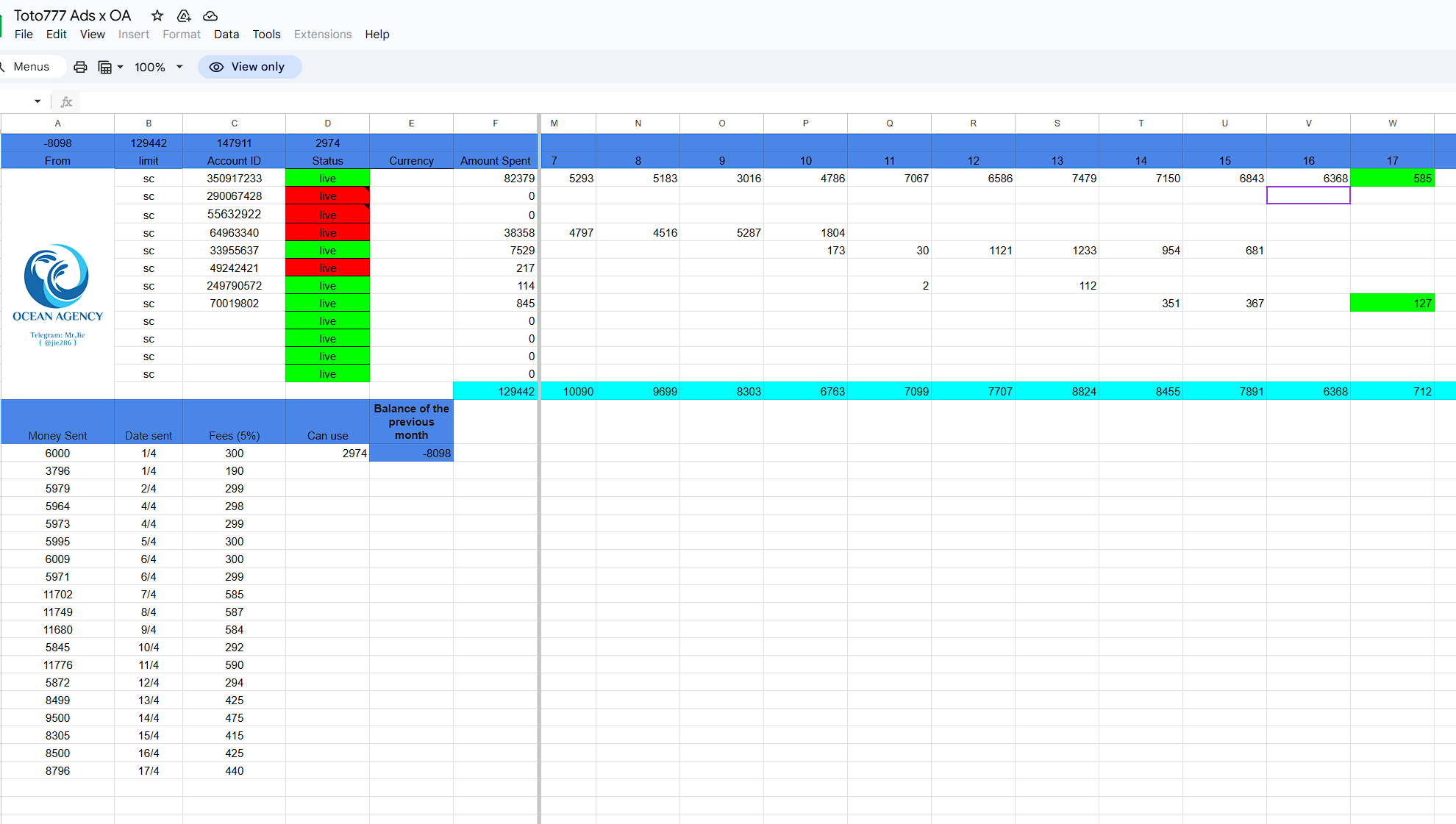
Task: Expand the zoom 100% dropdown
Action: 179,67
